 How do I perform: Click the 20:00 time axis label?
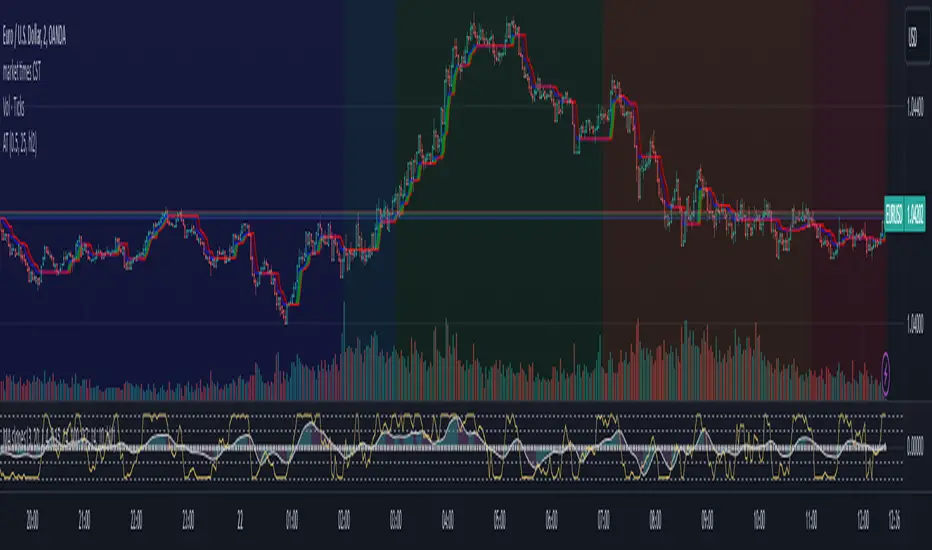33,521
